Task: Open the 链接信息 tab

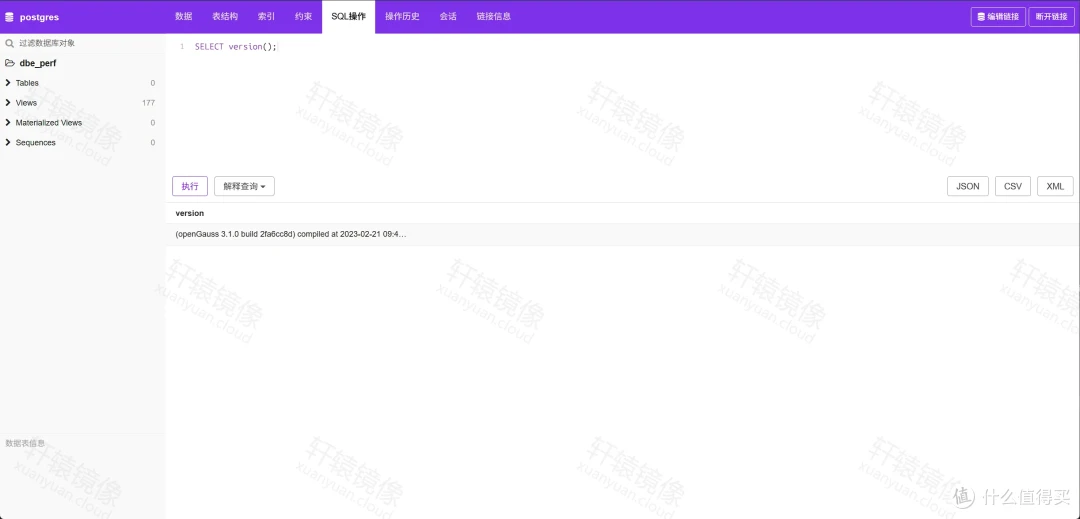Action: pyautogui.click(x=494, y=17)
